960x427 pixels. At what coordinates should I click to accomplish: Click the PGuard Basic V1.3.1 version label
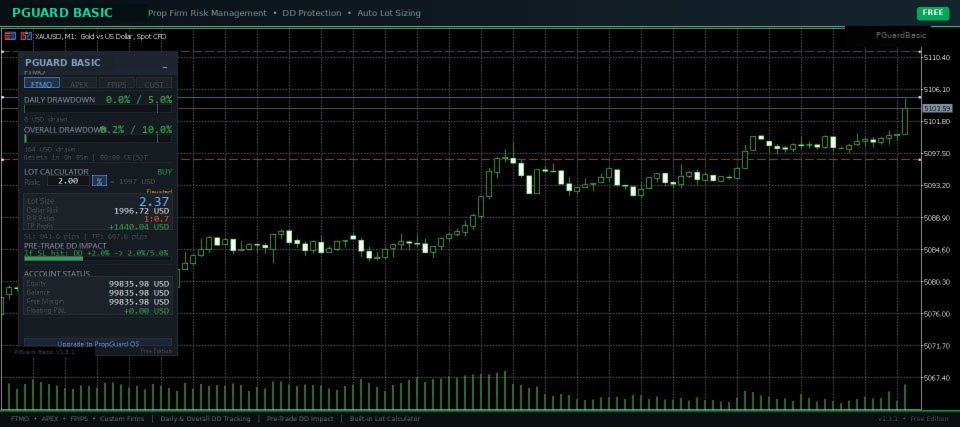pyautogui.click(x=44, y=352)
